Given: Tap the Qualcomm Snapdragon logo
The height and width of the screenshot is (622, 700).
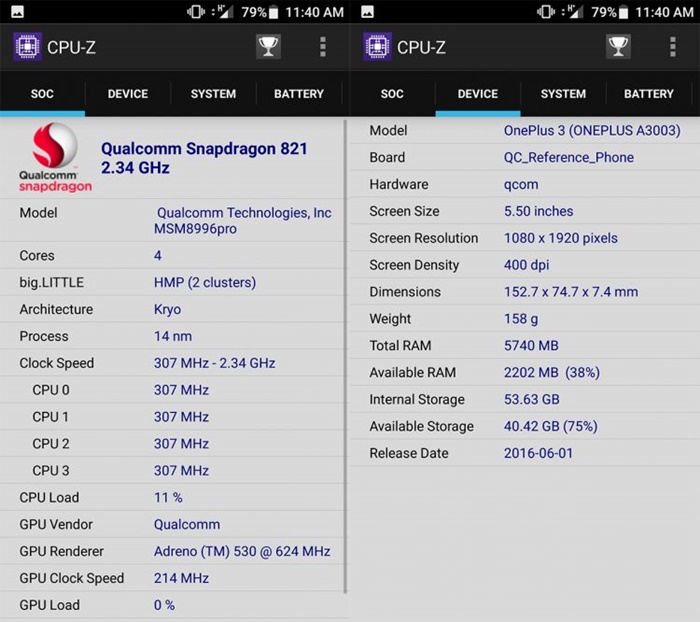Looking at the screenshot, I should click(55, 158).
